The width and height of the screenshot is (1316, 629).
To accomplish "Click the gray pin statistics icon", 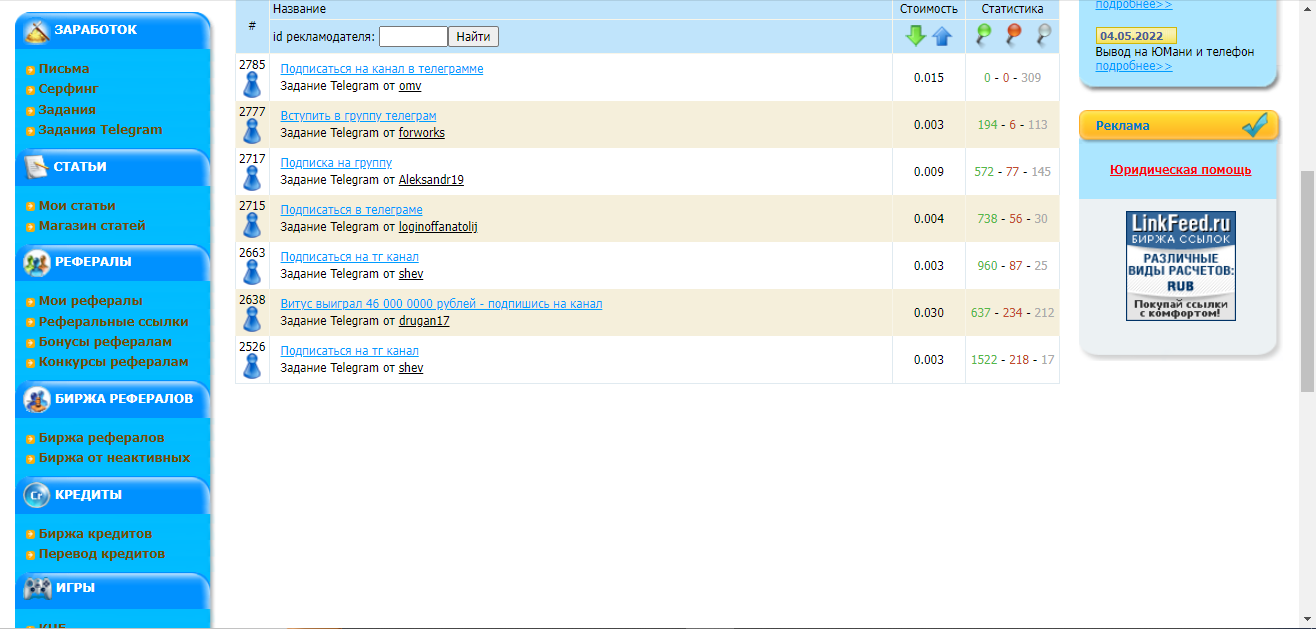I will 1044,35.
